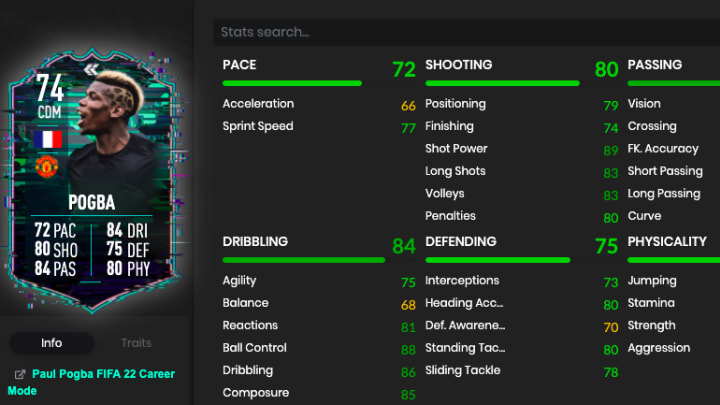Click the truncated Standing Tac... stat label

point(465,348)
